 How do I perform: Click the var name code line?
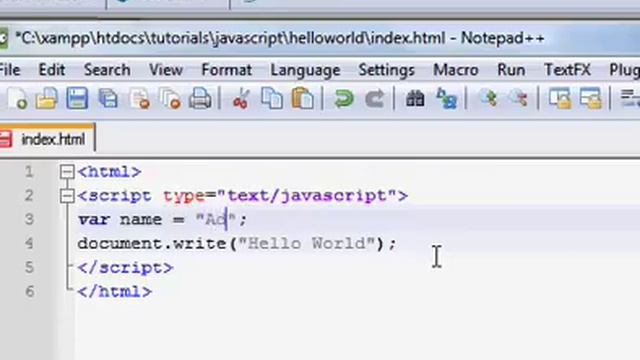coord(162,220)
